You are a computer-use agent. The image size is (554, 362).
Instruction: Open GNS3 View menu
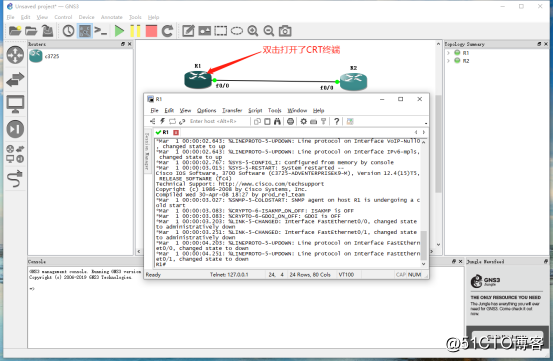pos(42,17)
